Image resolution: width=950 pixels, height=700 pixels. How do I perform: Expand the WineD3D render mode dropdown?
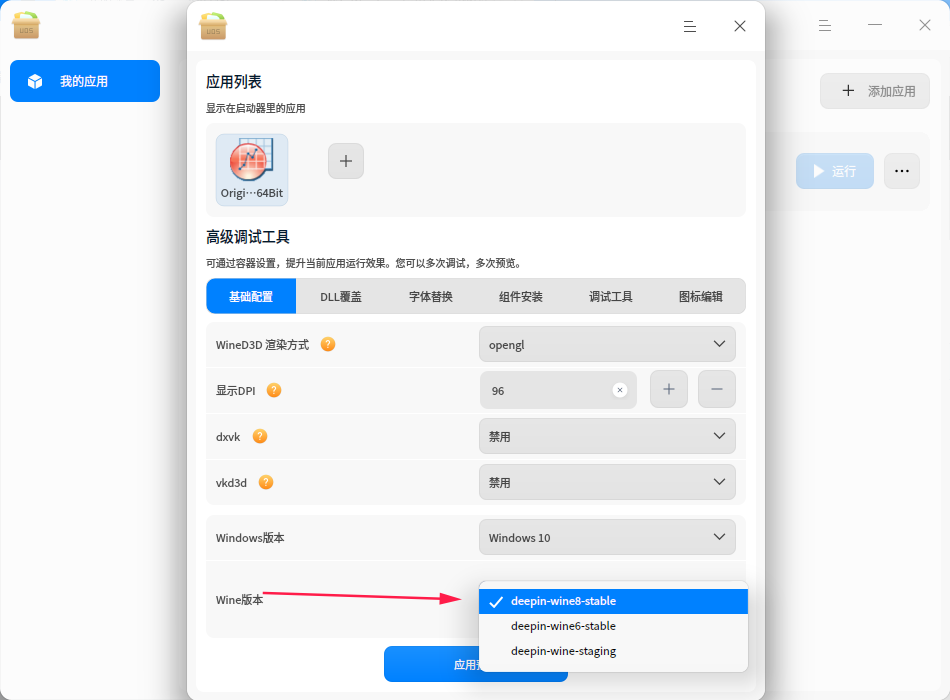tap(607, 344)
